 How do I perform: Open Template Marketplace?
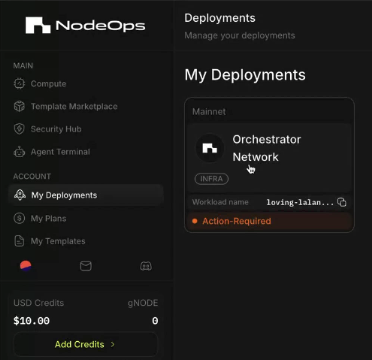(x=74, y=106)
